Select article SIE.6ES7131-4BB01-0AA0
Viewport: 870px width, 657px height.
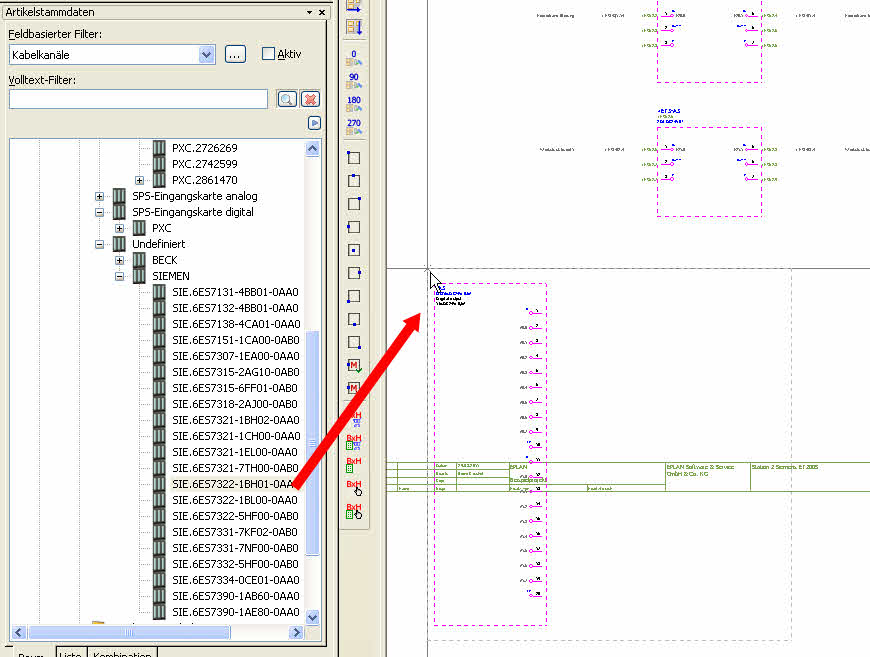(235, 292)
